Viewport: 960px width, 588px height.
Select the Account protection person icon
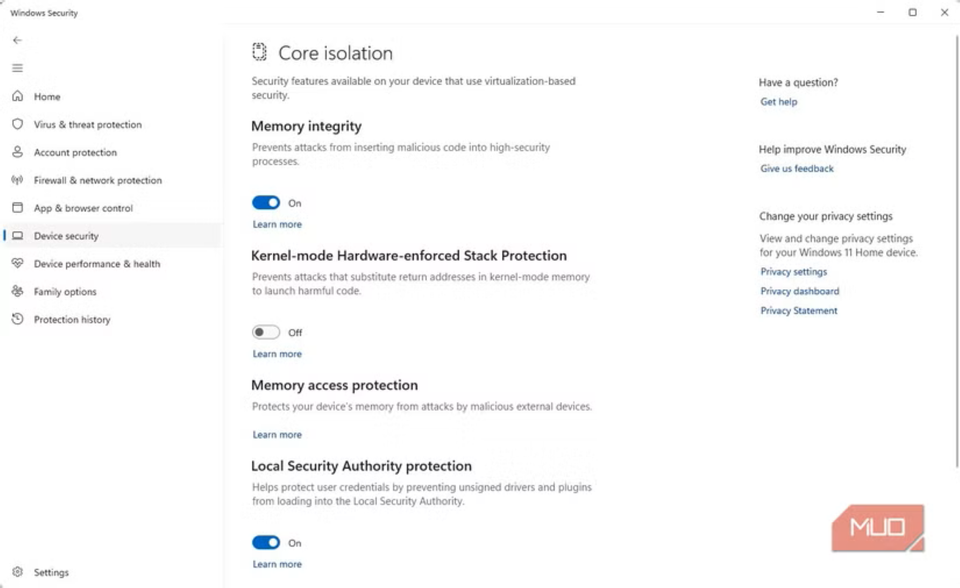[x=17, y=153]
